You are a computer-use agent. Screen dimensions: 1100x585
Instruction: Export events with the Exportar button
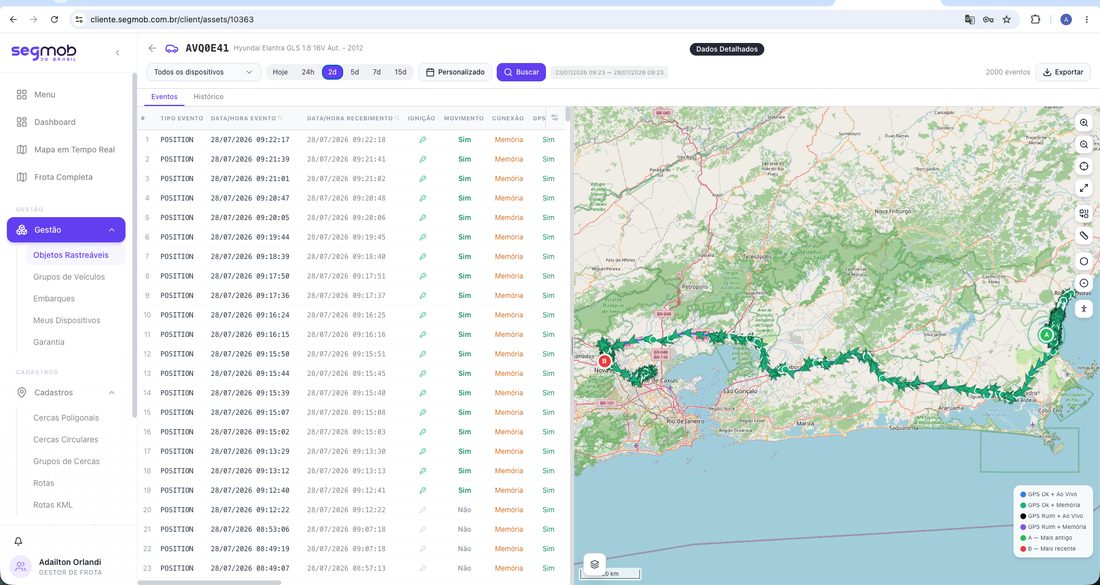click(1063, 72)
